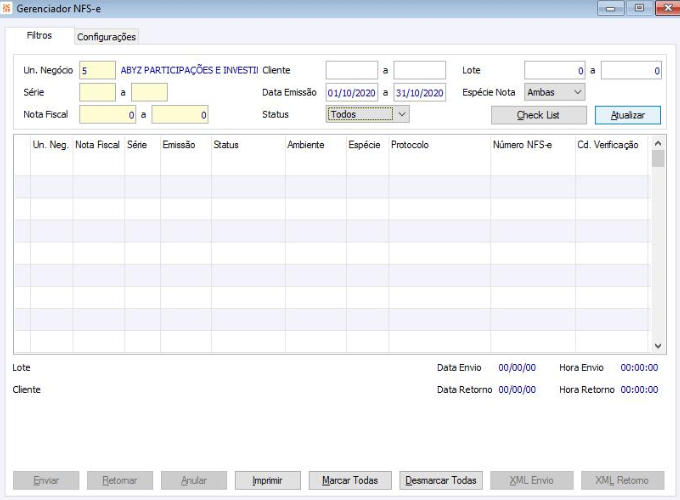The height and width of the screenshot is (500, 680).
Task: Click the vertical scrollbar thumb
Action: point(658,158)
